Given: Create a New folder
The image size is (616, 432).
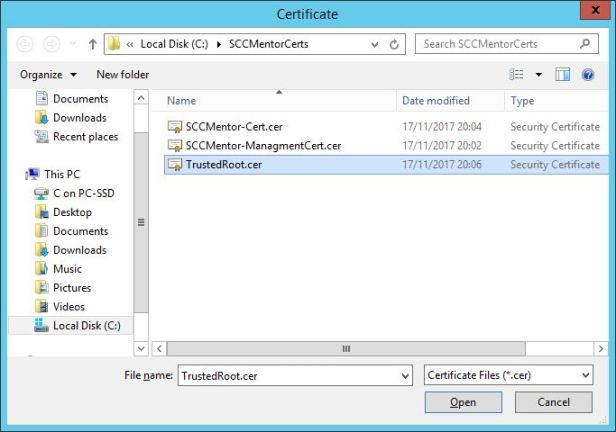Looking at the screenshot, I should click(x=123, y=75).
